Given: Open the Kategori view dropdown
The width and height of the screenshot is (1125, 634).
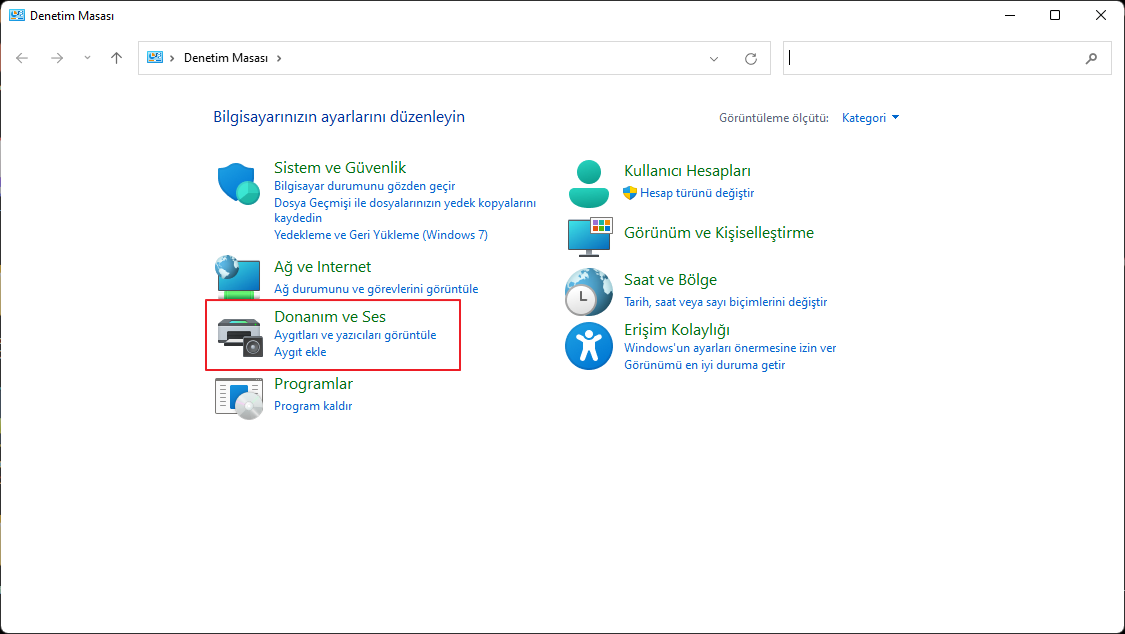Looking at the screenshot, I should click(870, 118).
